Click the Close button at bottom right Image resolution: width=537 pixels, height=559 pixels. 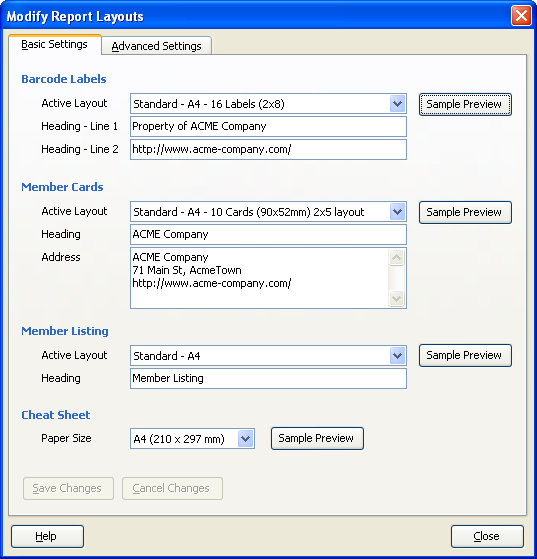click(487, 536)
